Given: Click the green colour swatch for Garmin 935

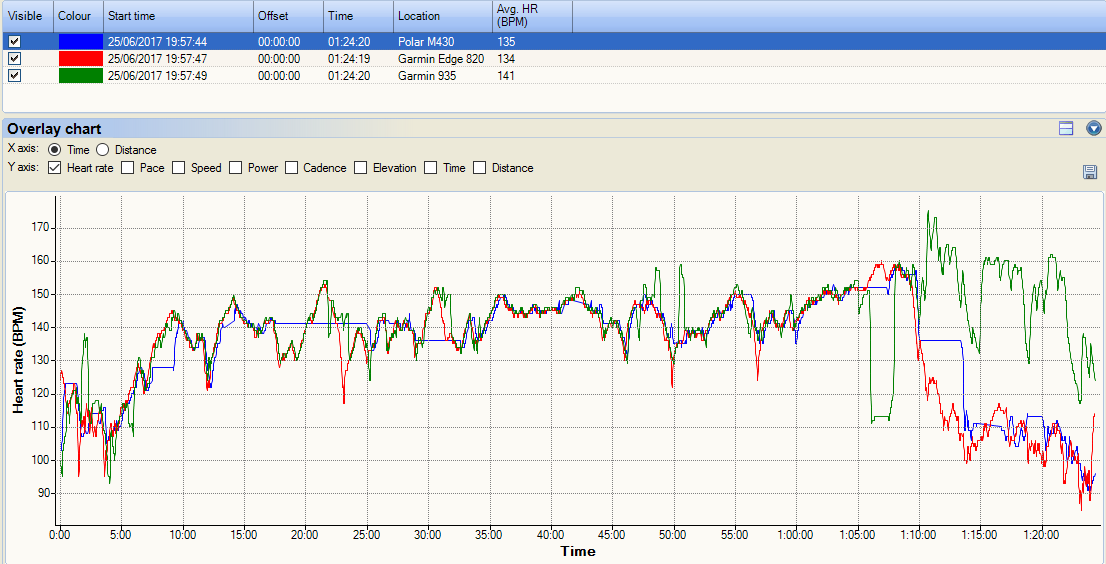Looking at the screenshot, I should (x=80, y=75).
